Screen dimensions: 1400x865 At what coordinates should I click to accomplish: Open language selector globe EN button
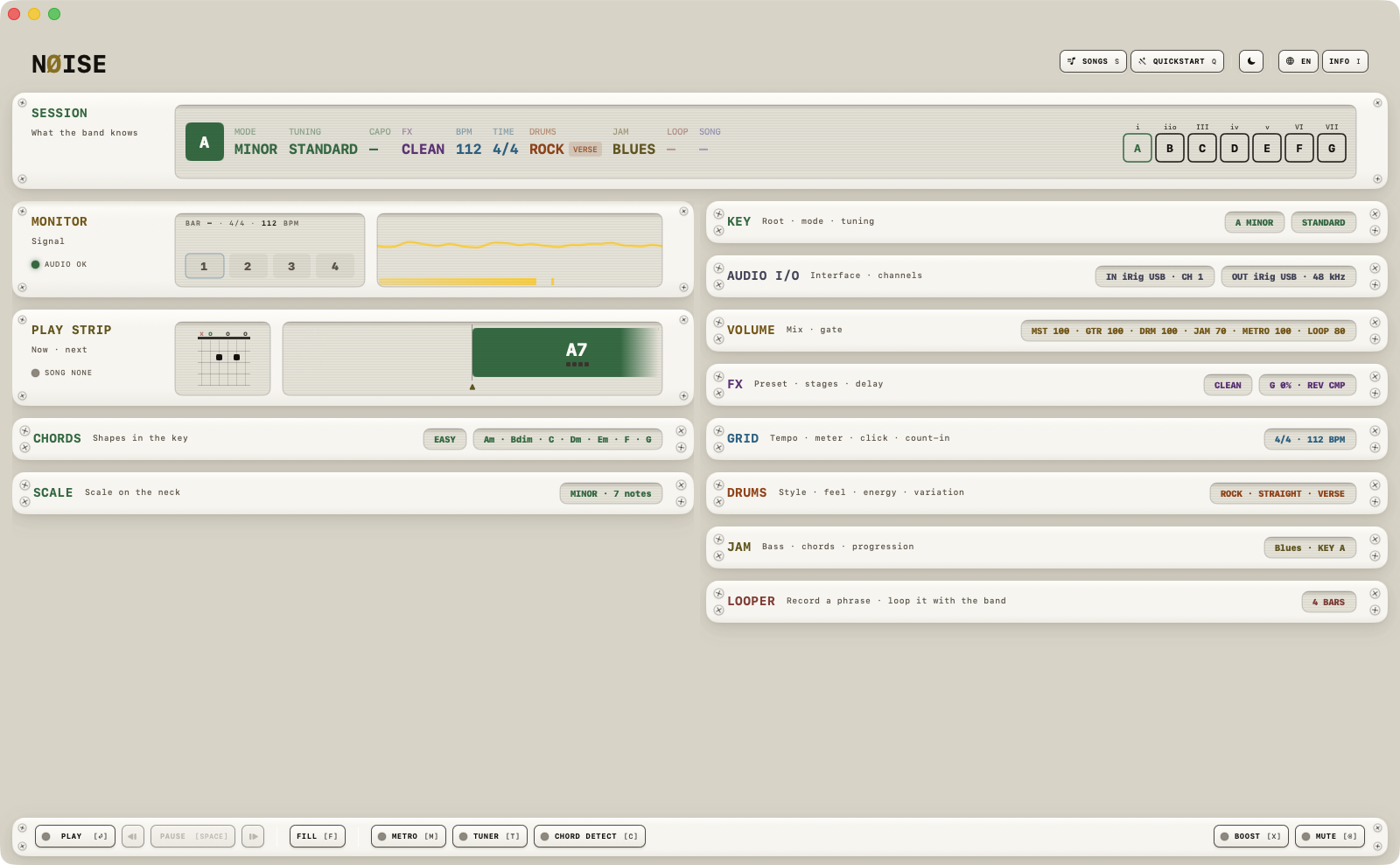coord(1298,61)
